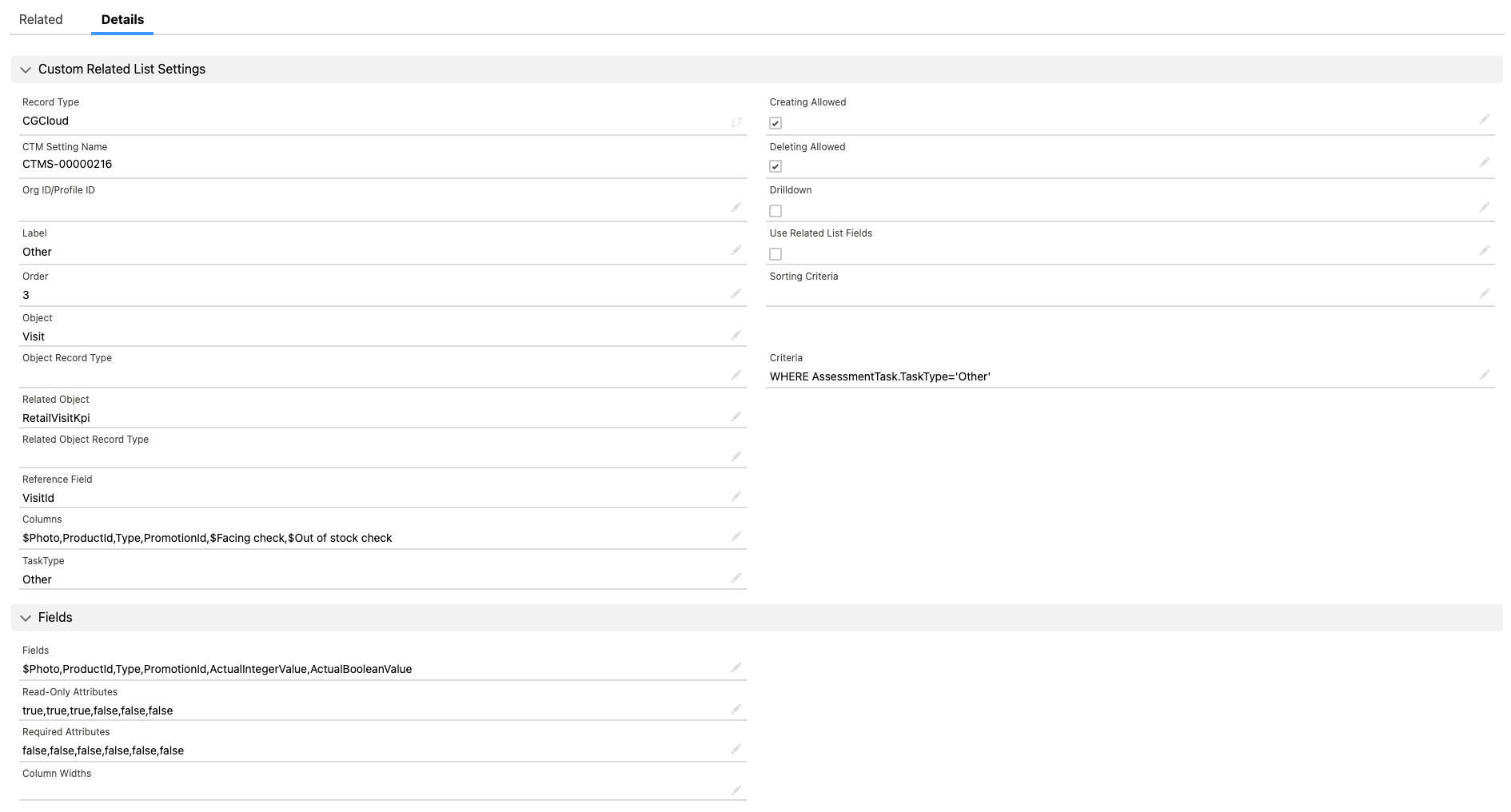Collapse the Fields section
Image resolution: width=1511 pixels, height=812 pixels.
point(26,617)
